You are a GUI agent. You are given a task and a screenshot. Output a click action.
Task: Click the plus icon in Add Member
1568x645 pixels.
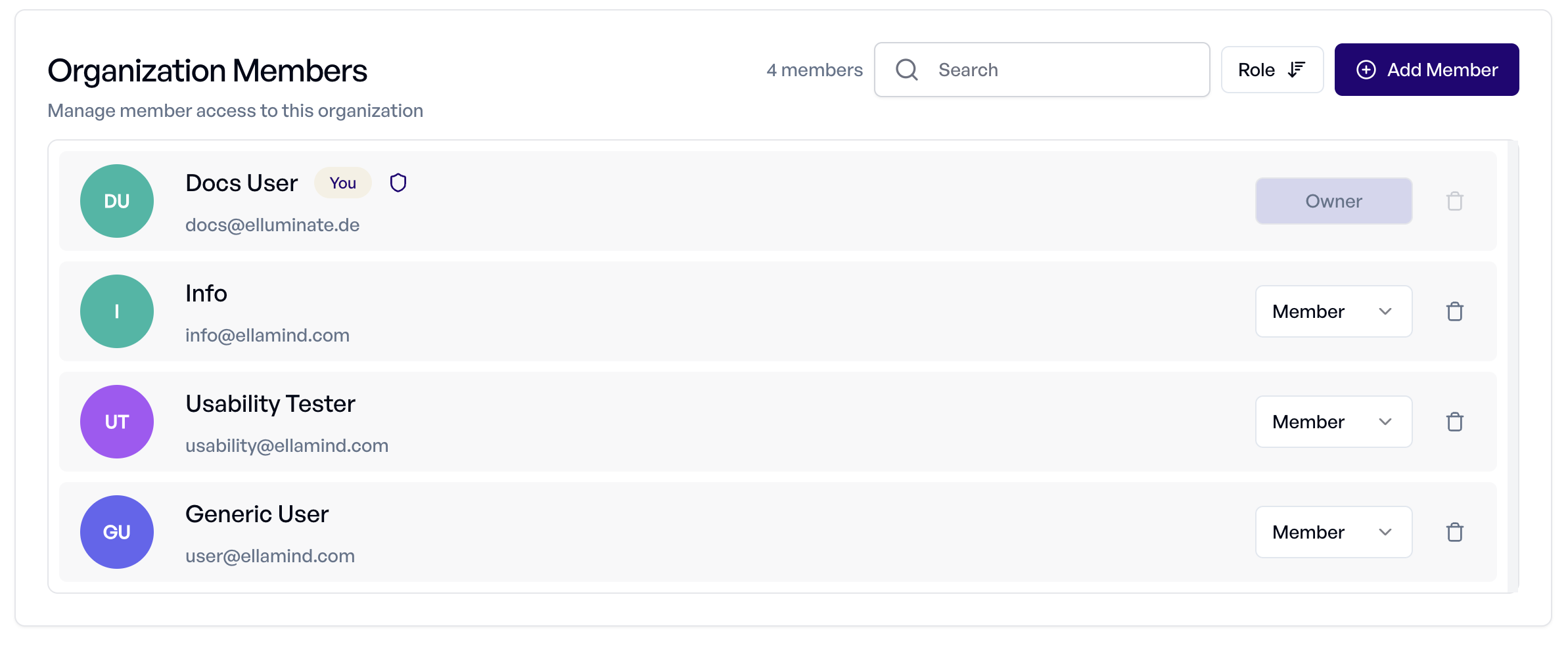[x=1366, y=70]
